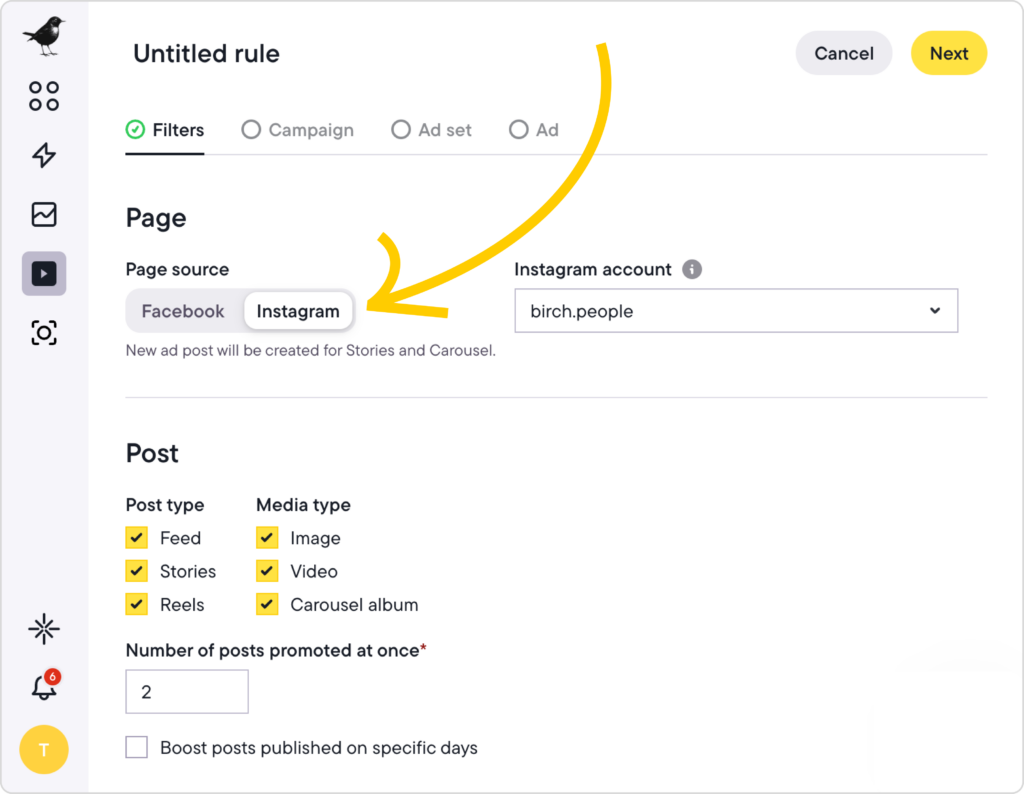Viewport: 1024px width, 794px height.
Task: Cancel the untitled rule creation
Action: (843, 53)
